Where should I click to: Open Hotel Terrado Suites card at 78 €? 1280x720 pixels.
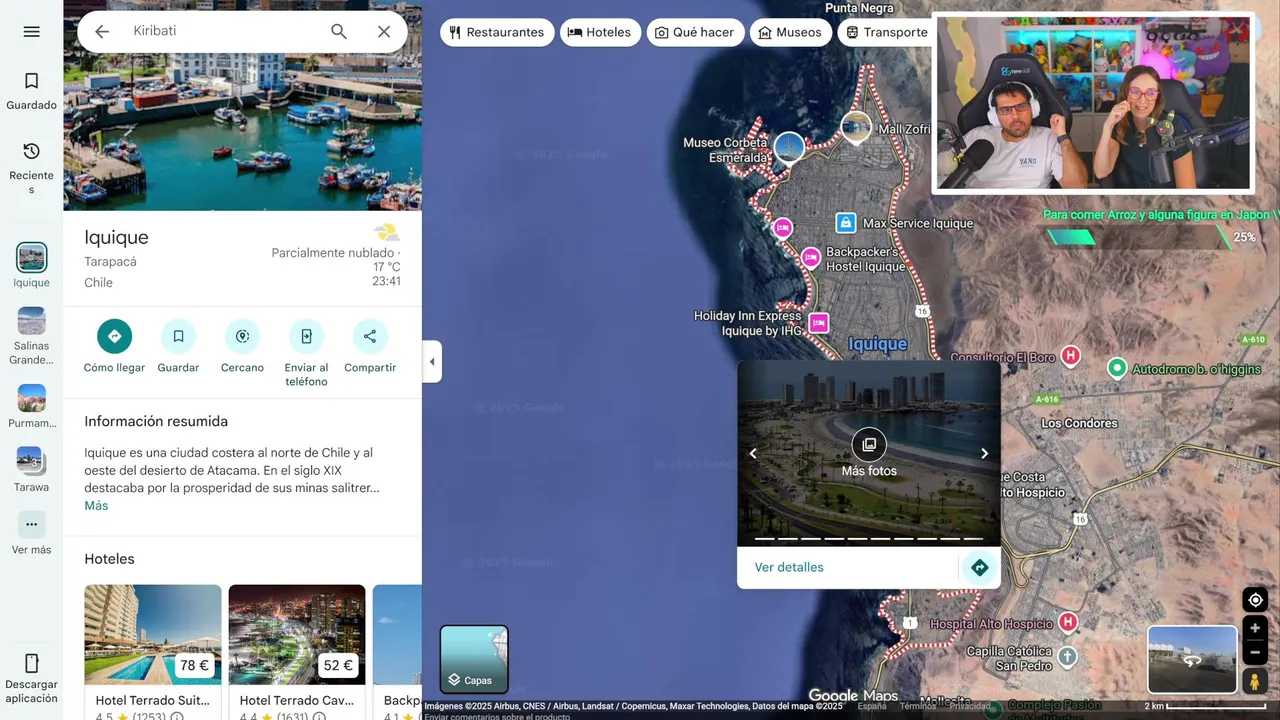153,652
